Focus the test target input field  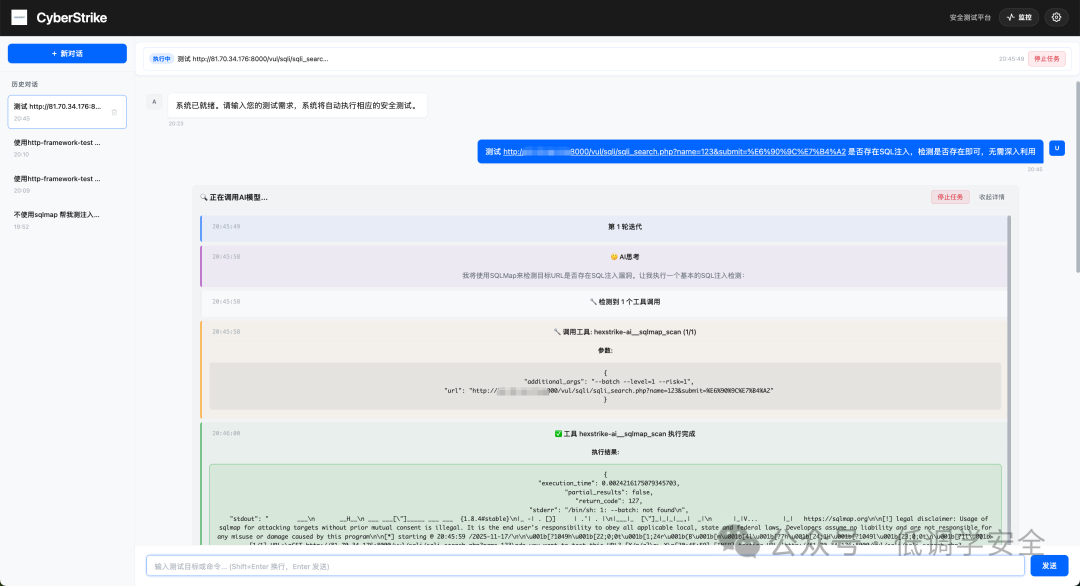[585, 566]
